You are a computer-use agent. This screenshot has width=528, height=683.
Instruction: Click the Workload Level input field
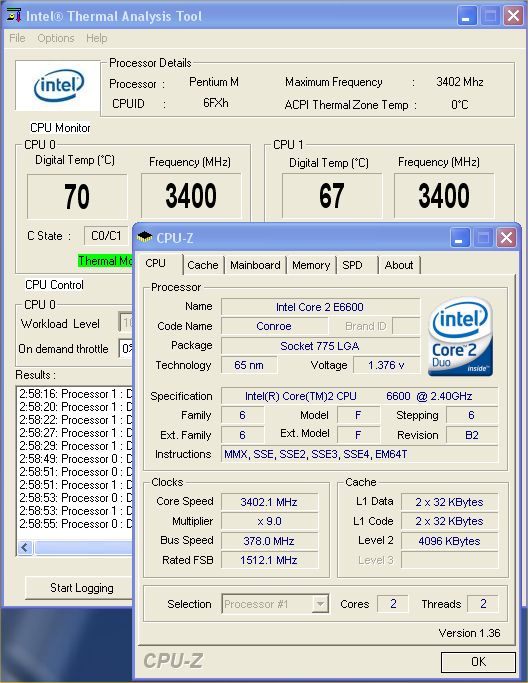click(x=126, y=323)
